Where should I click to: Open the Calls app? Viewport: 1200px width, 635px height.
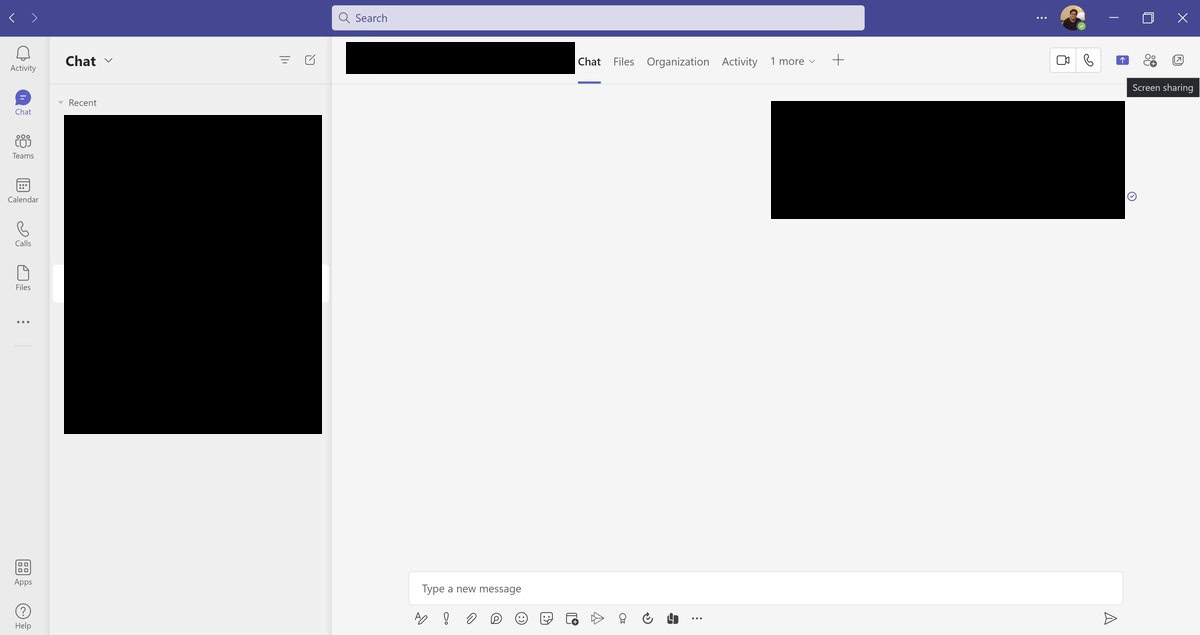coord(23,234)
